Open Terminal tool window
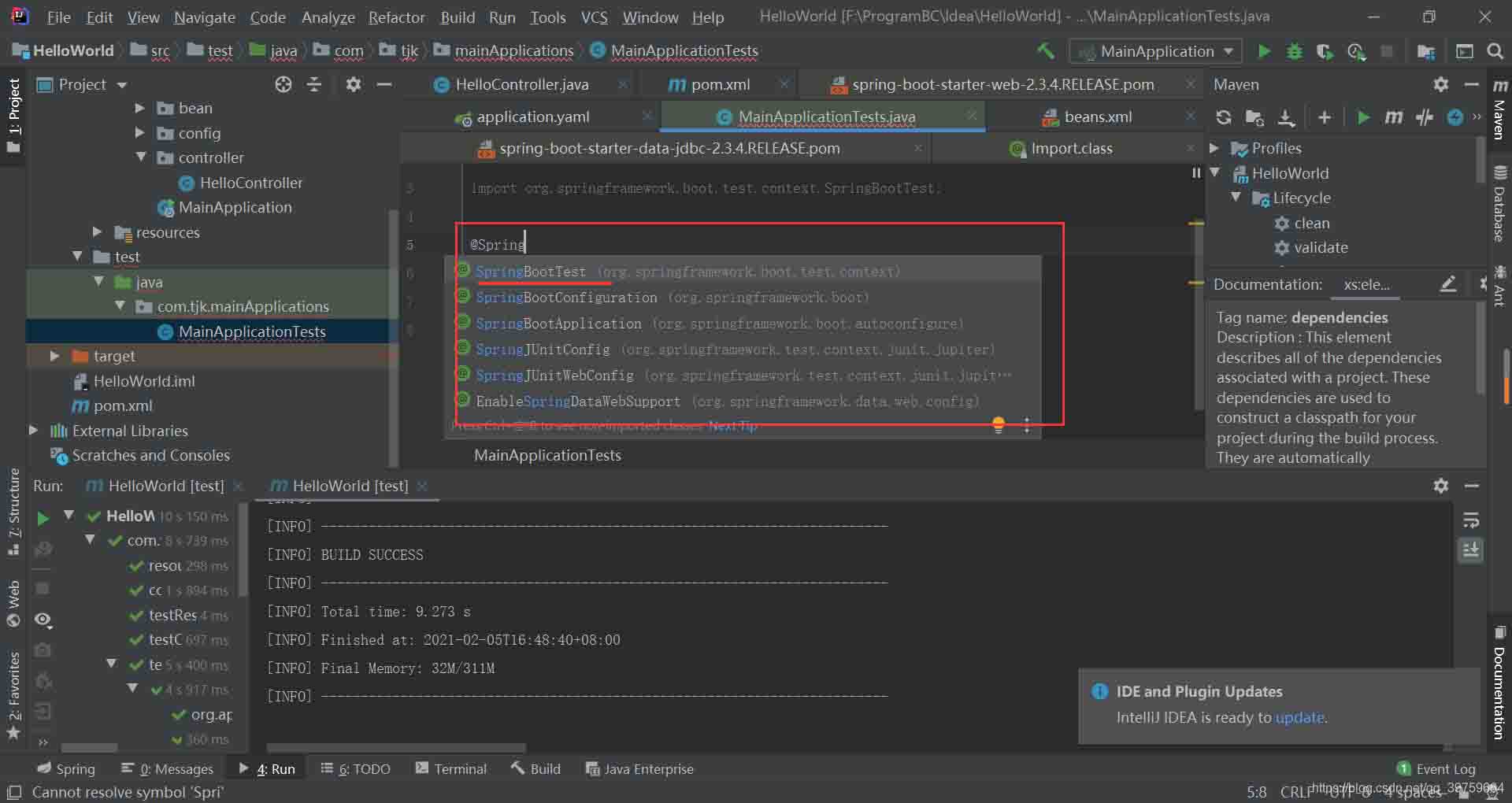The image size is (1512, 803). tap(451, 769)
